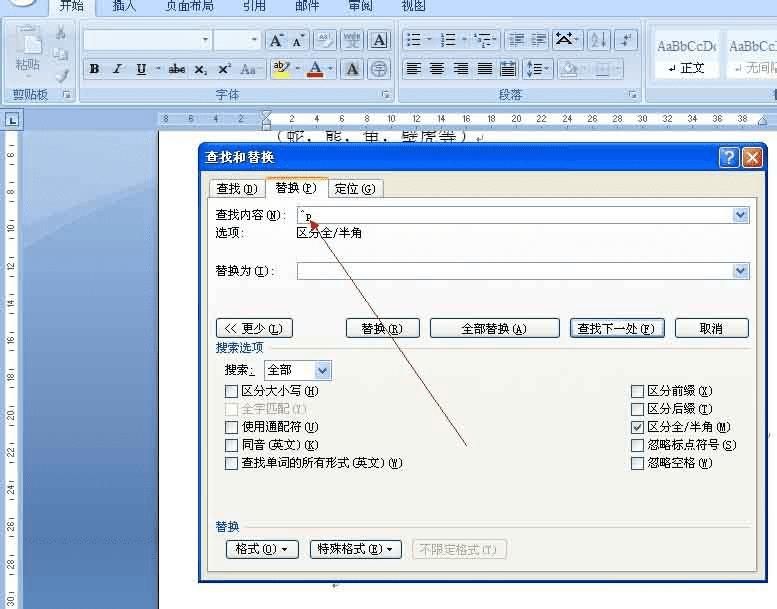
Task: Enable 同音(英文) checkbox
Action: [231, 445]
